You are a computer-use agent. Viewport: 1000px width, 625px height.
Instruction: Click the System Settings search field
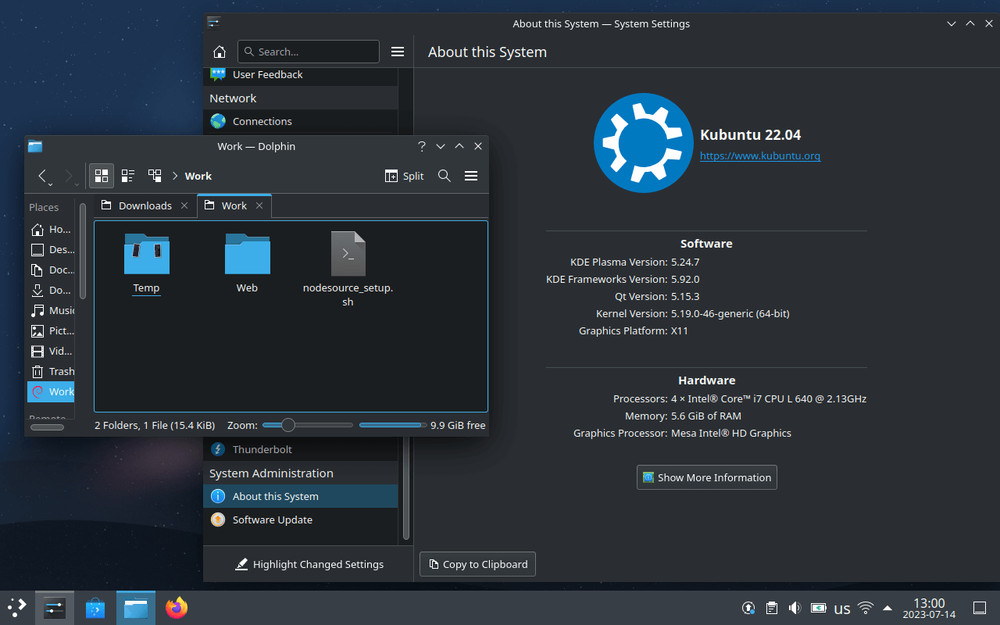[309, 52]
